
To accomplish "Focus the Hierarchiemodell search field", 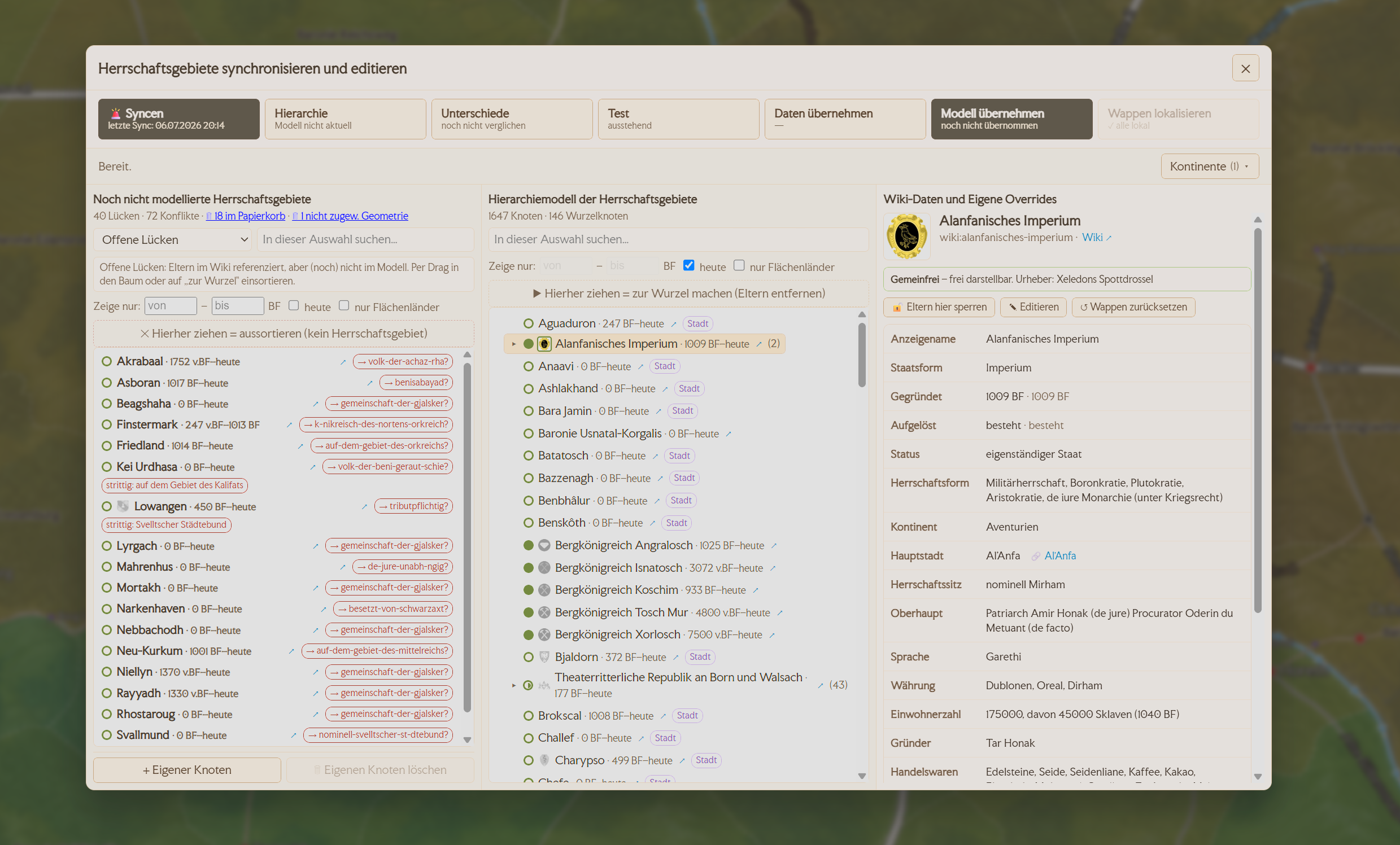I will tap(678, 240).
